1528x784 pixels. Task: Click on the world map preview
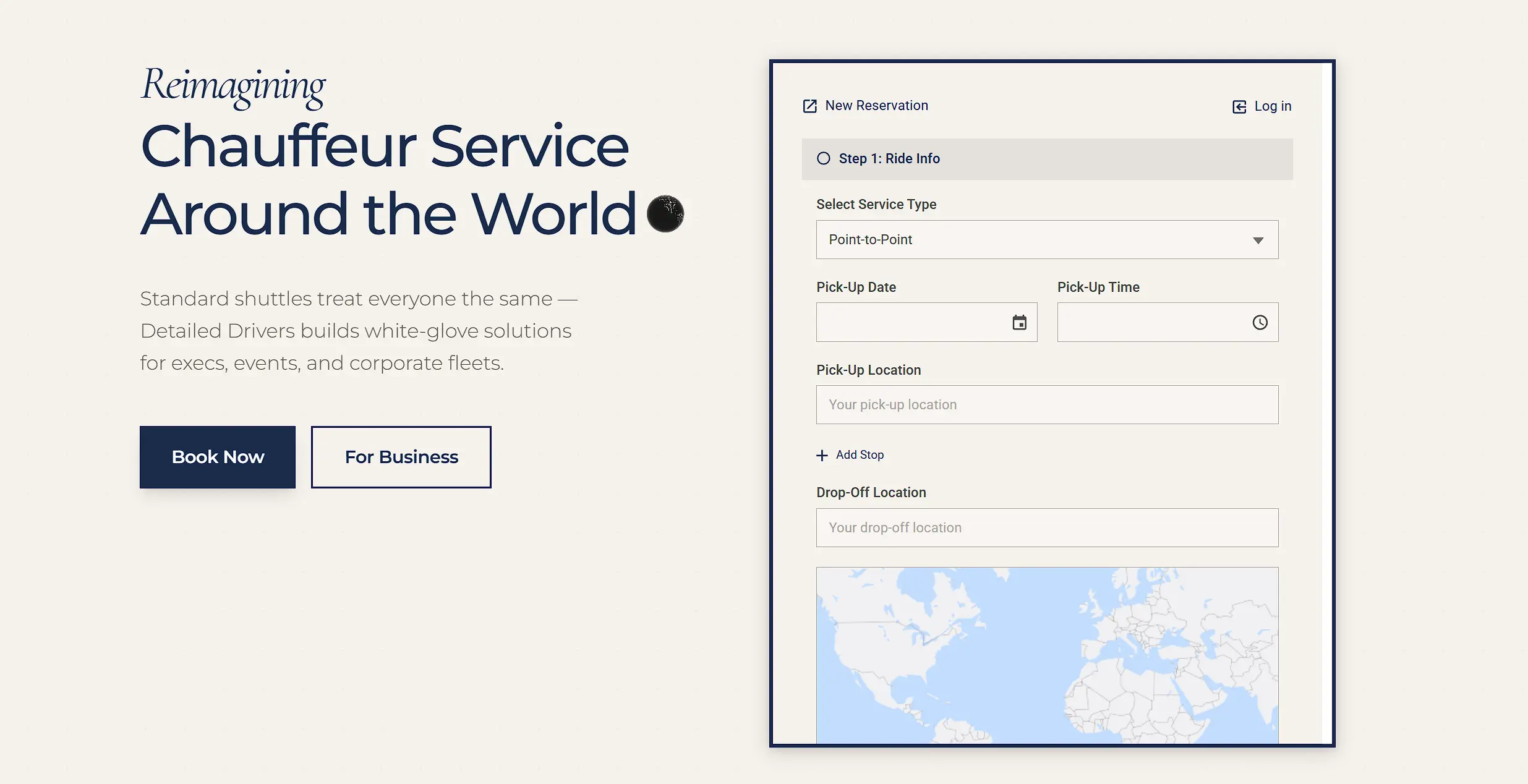tap(1047, 655)
